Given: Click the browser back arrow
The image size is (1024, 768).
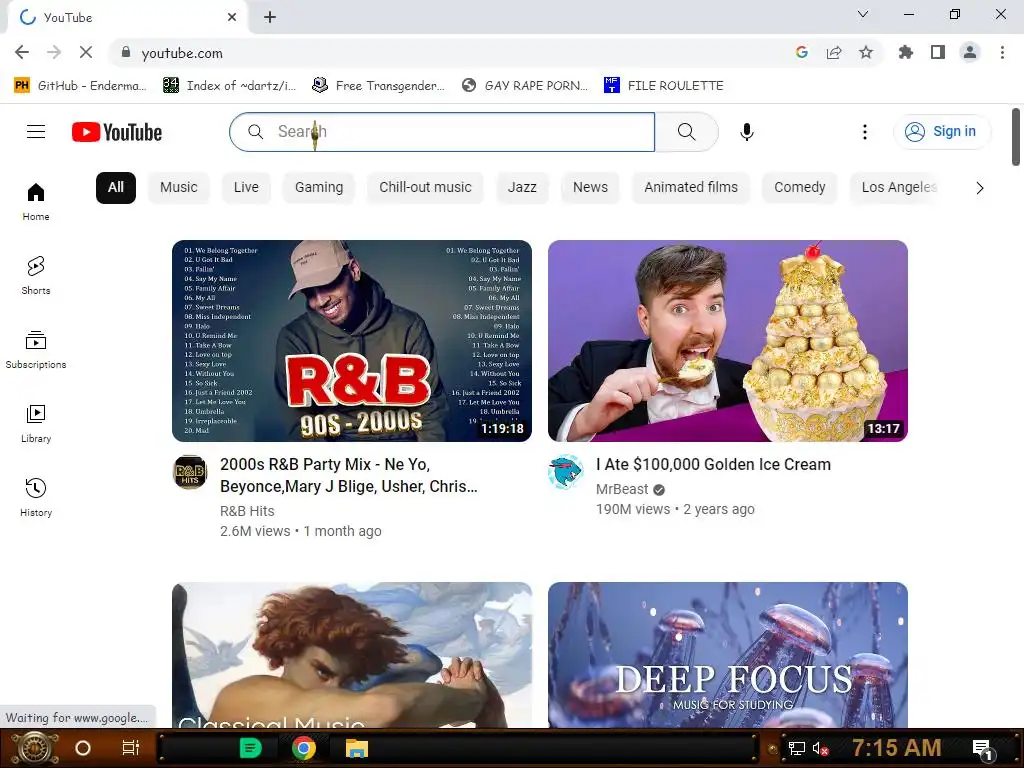Looking at the screenshot, I should pyautogui.click(x=22, y=52).
